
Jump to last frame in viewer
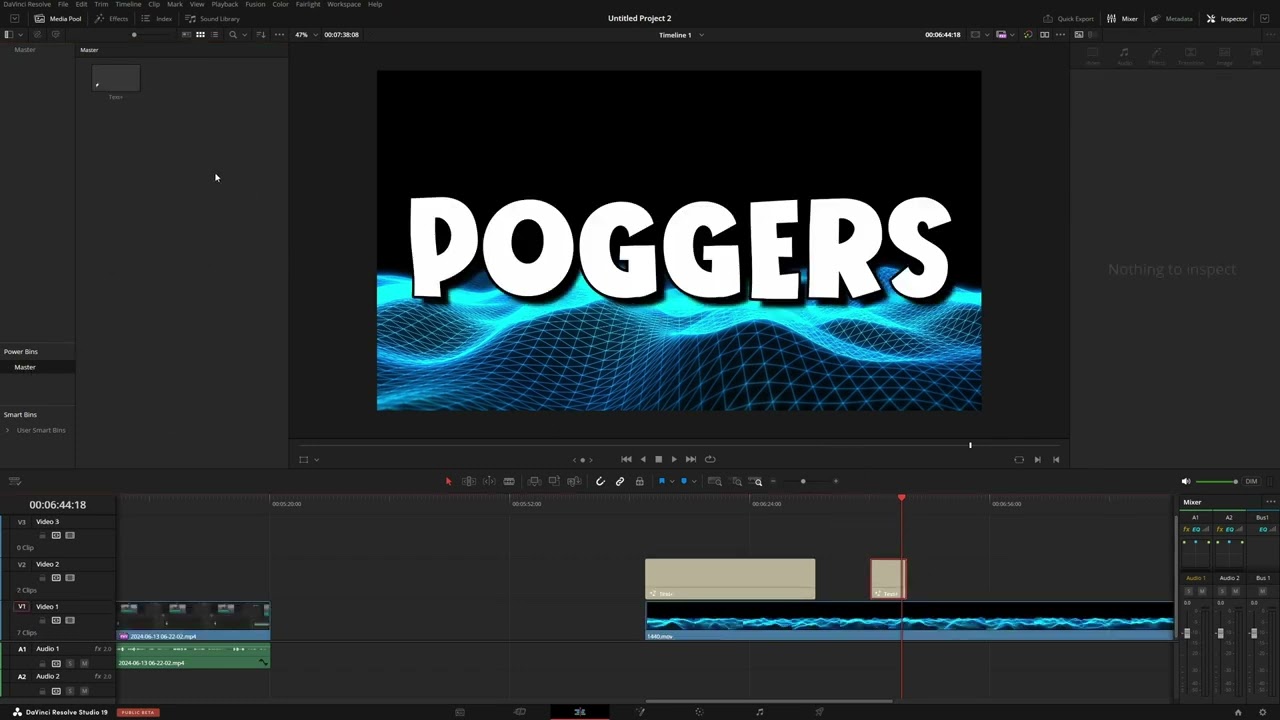click(x=691, y=459)
